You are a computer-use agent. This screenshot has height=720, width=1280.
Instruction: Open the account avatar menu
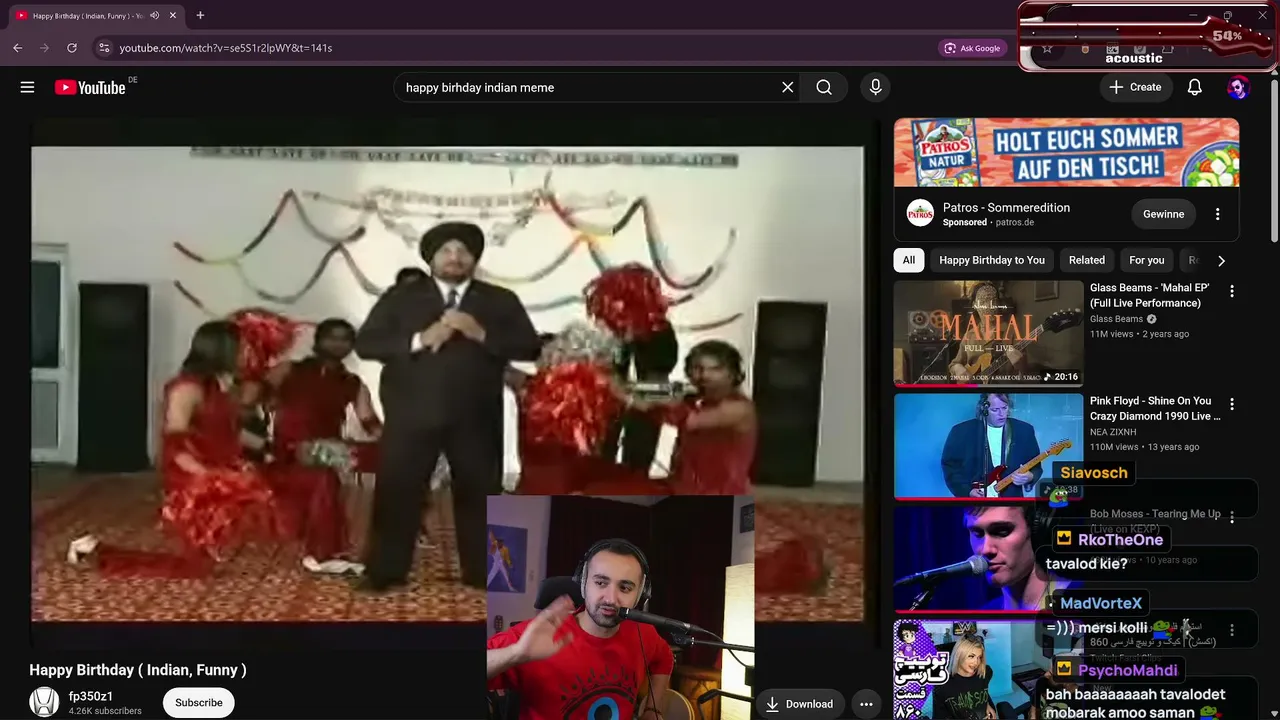1238,87
